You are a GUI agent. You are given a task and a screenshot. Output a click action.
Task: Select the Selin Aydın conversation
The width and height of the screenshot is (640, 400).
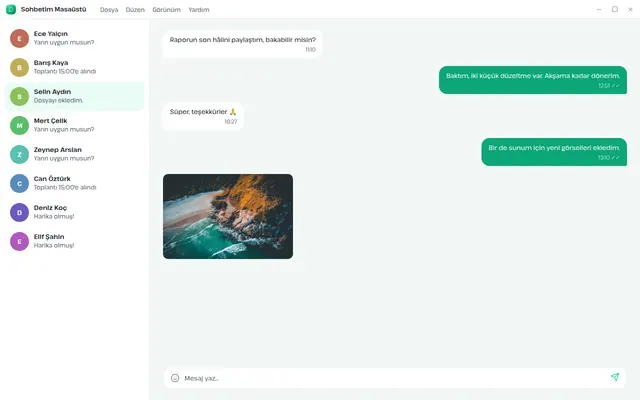point(74,96)
